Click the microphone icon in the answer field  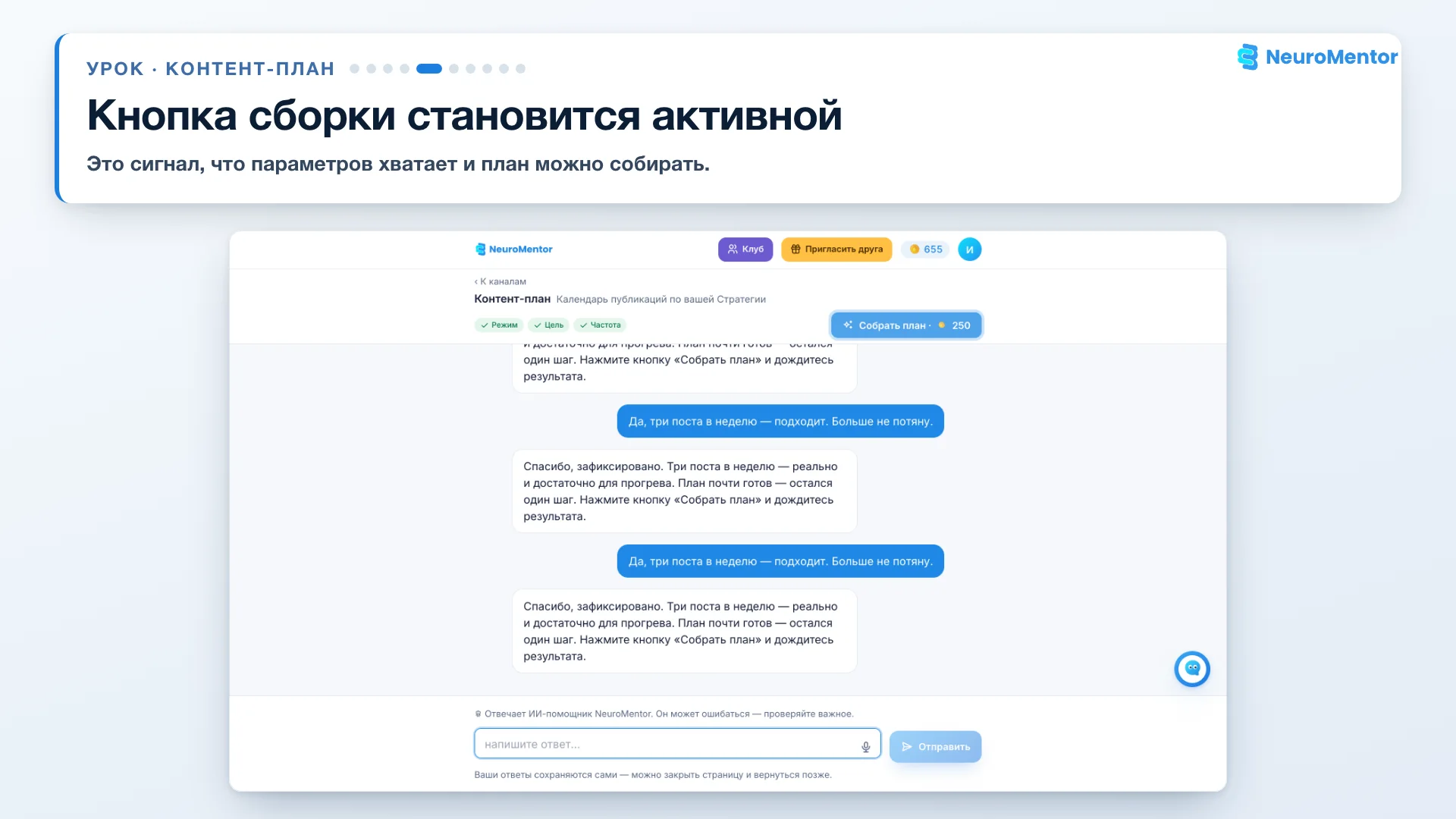[x=866, y=746]
